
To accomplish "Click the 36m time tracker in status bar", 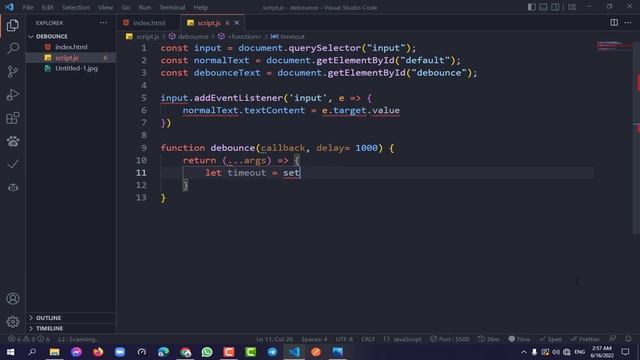I will coord(489,339).
